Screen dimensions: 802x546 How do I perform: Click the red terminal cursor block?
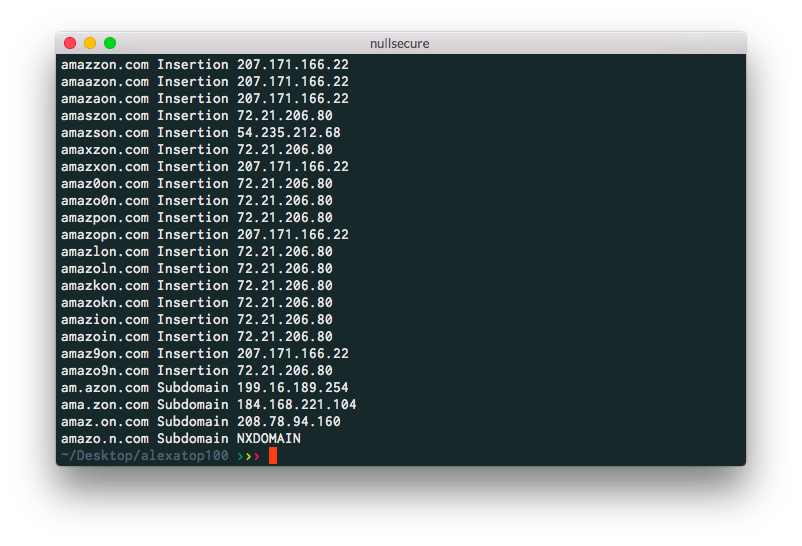coord(273,456)
